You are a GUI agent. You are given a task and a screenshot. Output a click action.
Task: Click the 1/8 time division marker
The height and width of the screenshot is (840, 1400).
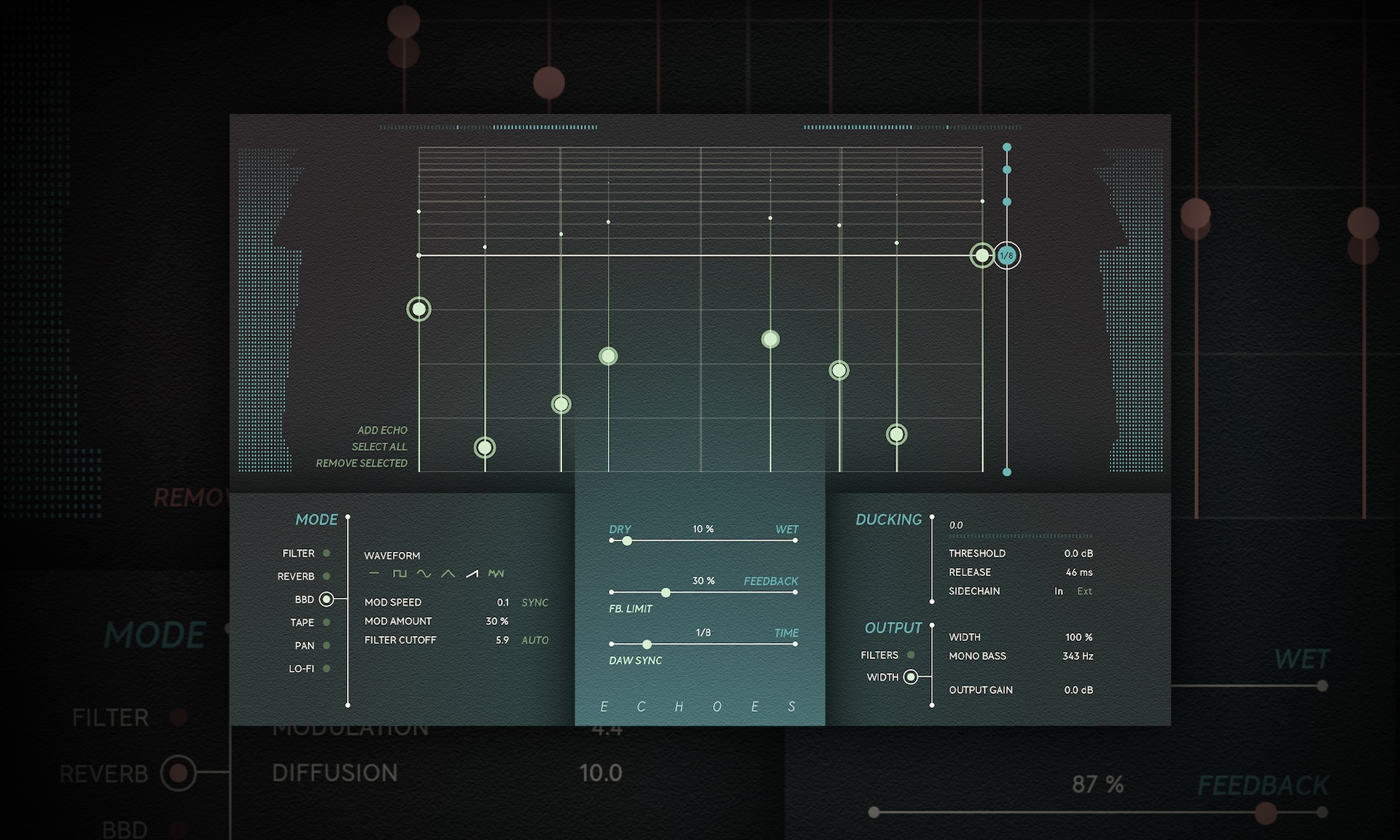pyautogui.click(x=1007, y=255)
